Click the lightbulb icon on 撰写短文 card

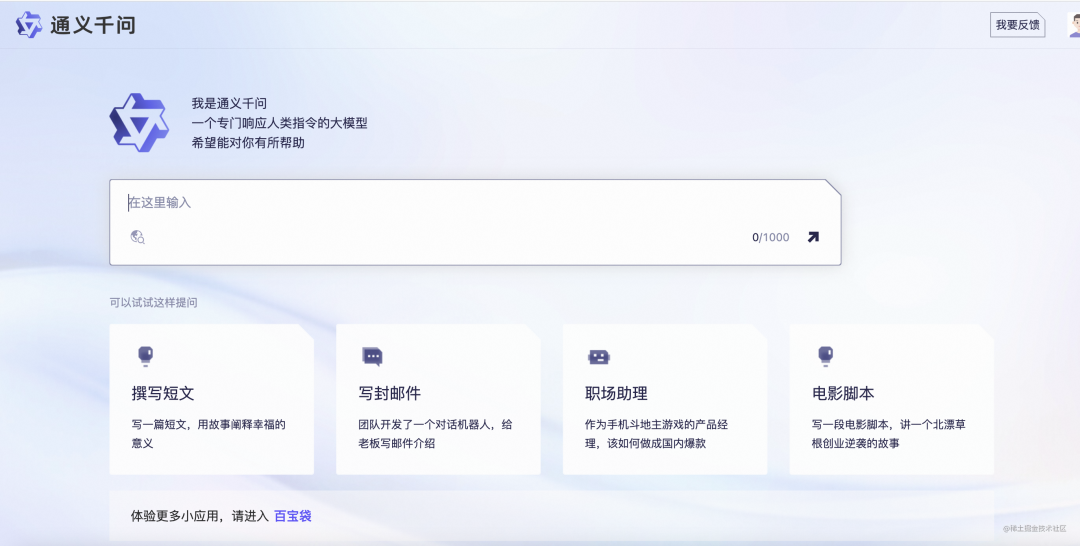coord(145,356)
